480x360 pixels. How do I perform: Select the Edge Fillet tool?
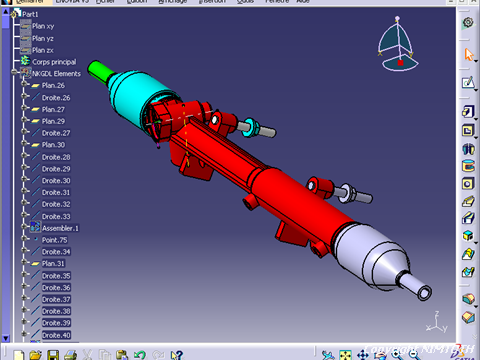[x=468, y=298]
